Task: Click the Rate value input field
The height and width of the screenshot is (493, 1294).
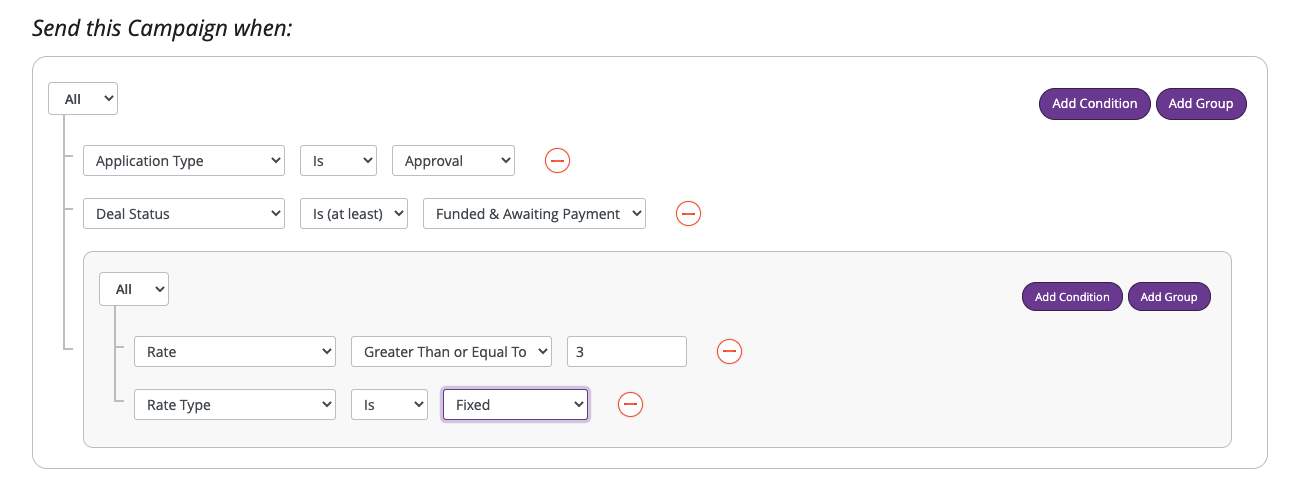Action: point(627,352)
